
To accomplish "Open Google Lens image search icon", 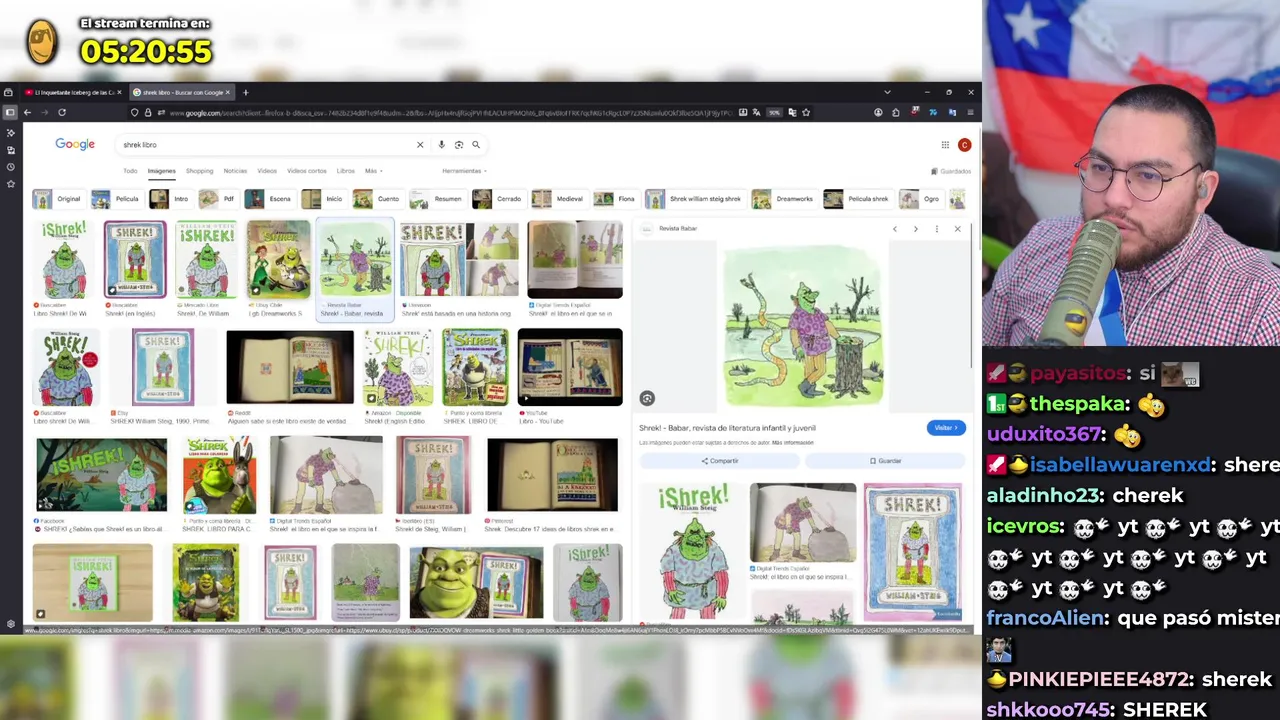I will point(459,145).
